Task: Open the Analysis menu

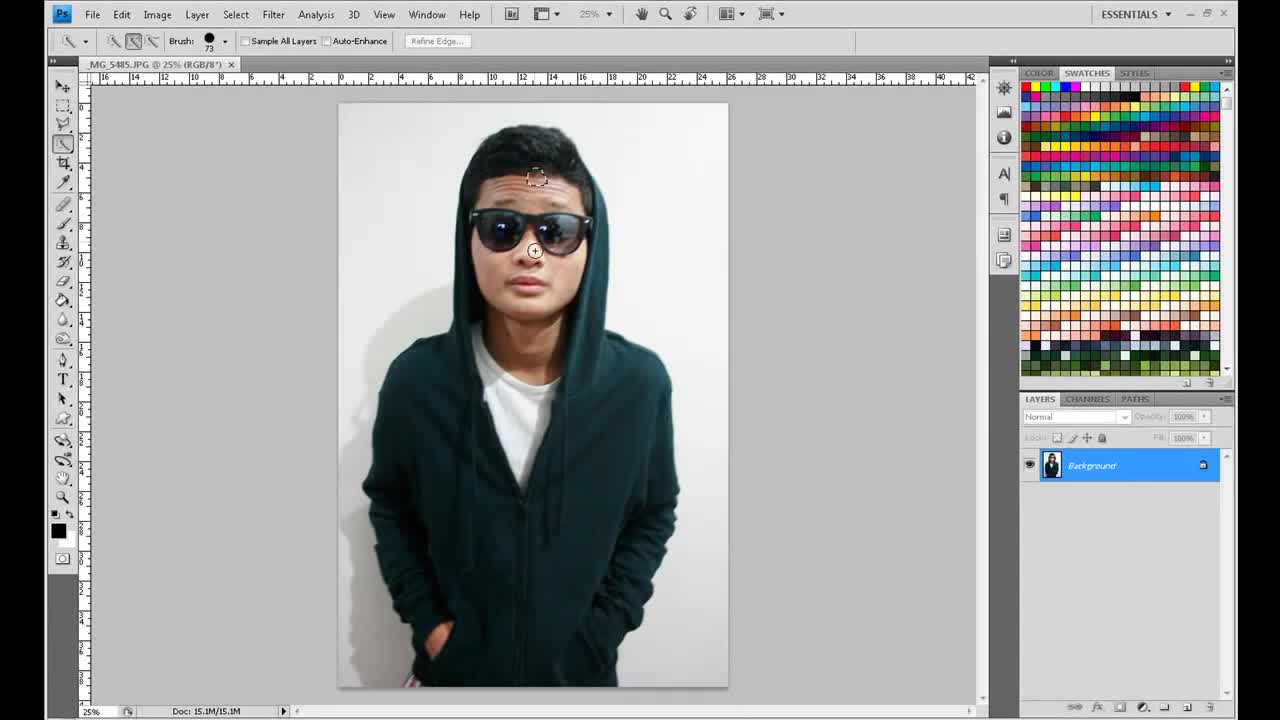Action: [316, 15]
